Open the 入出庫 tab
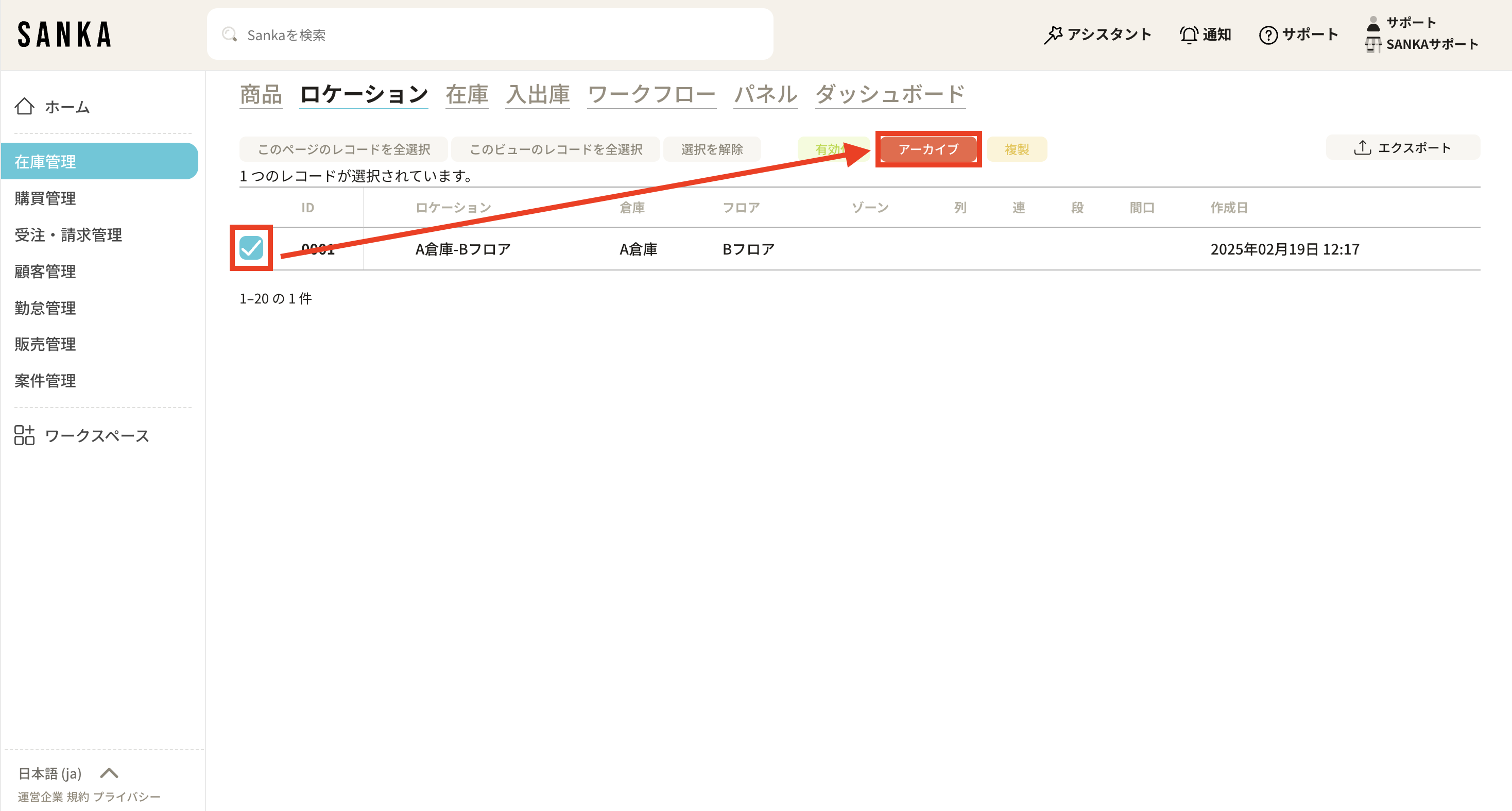Image resolution: width=1512 pixels, height=811 pixels. pyautogui.click(x=538, y=94)
